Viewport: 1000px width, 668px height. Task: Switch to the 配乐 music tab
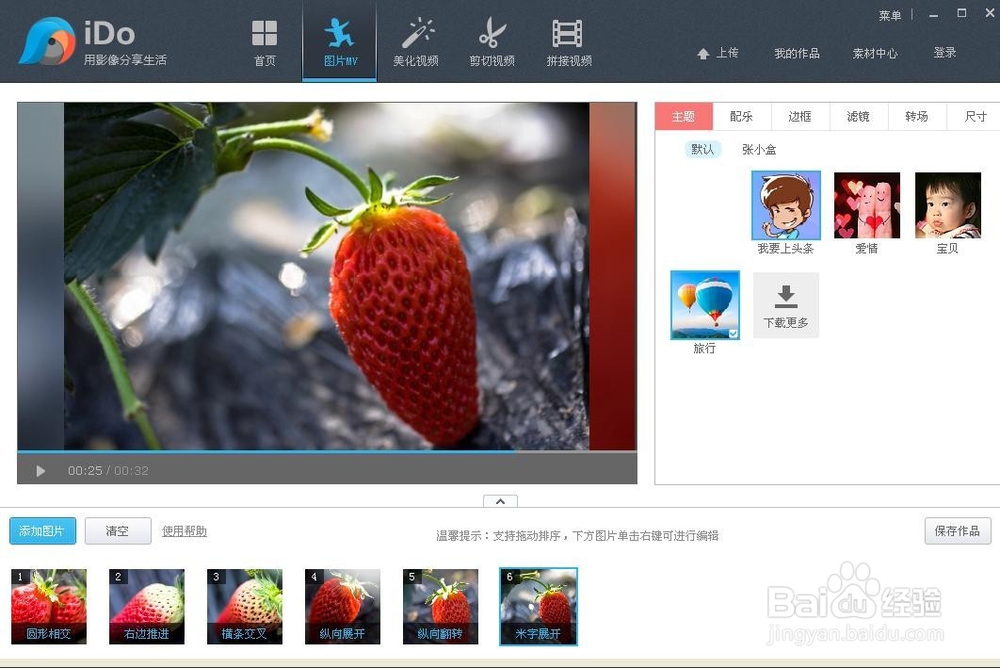click(741, 116)
